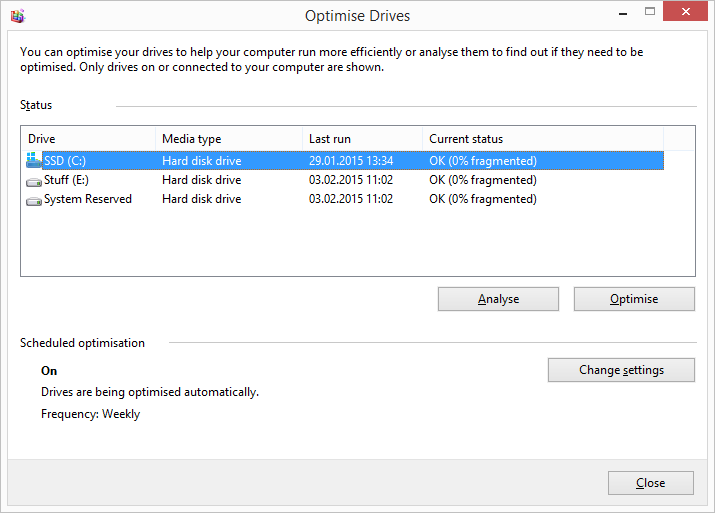Maximize the Optimise Drives window
This screenshot has height=513, width=715.
click(651, 12)
